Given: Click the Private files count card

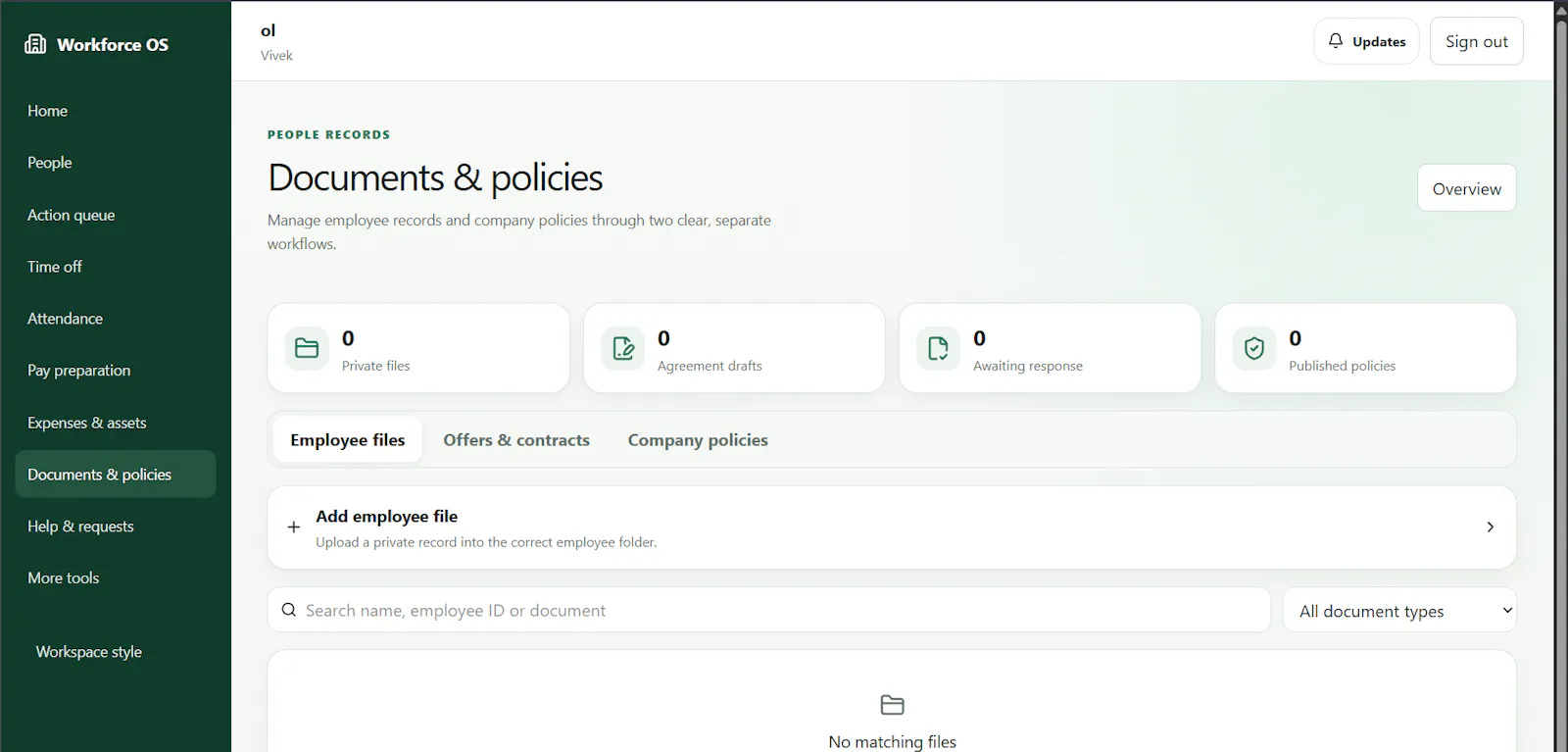Looking at the screenshot, I should (x=418, y=348).
